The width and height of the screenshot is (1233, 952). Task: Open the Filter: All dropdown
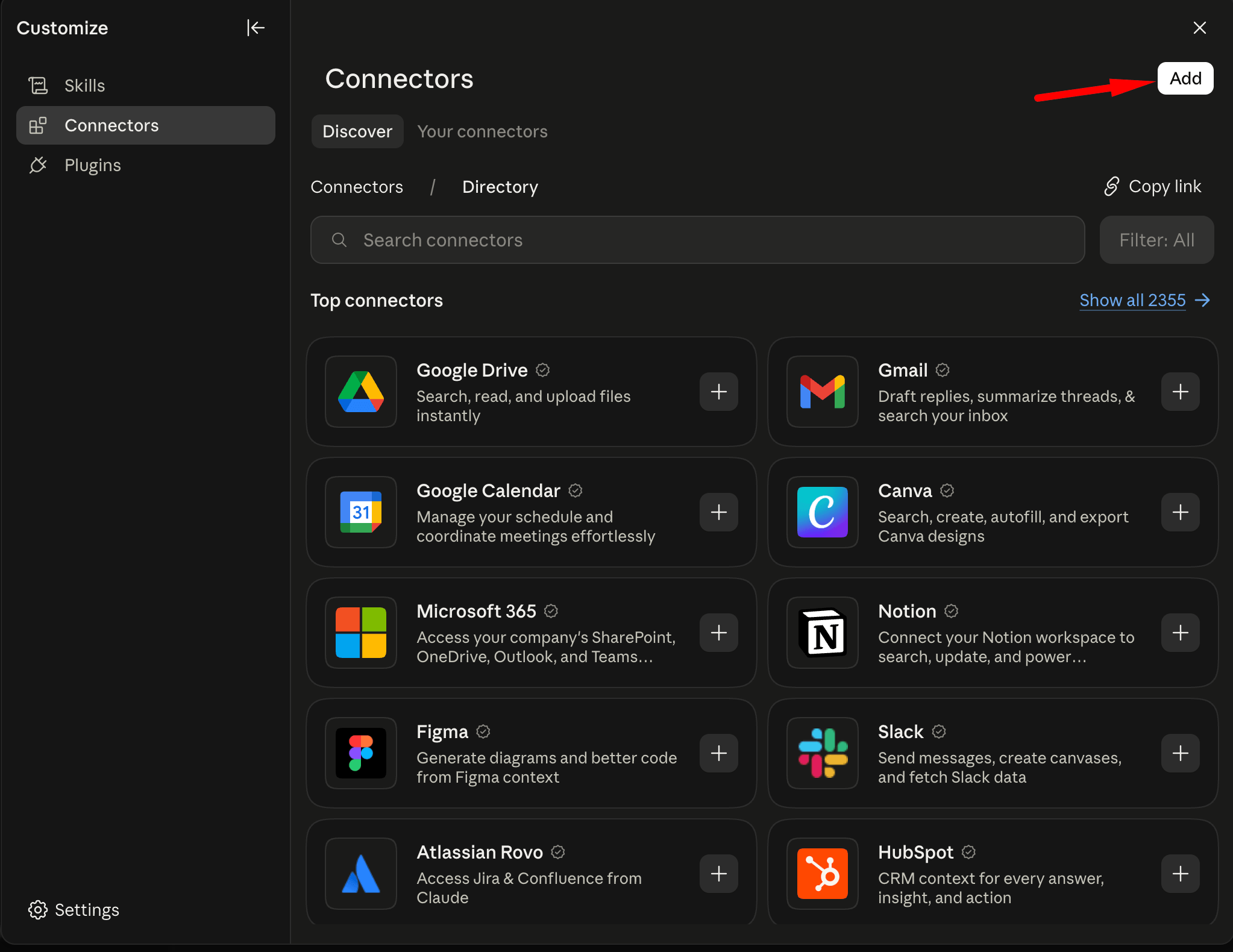click(x=1156, y=240)
